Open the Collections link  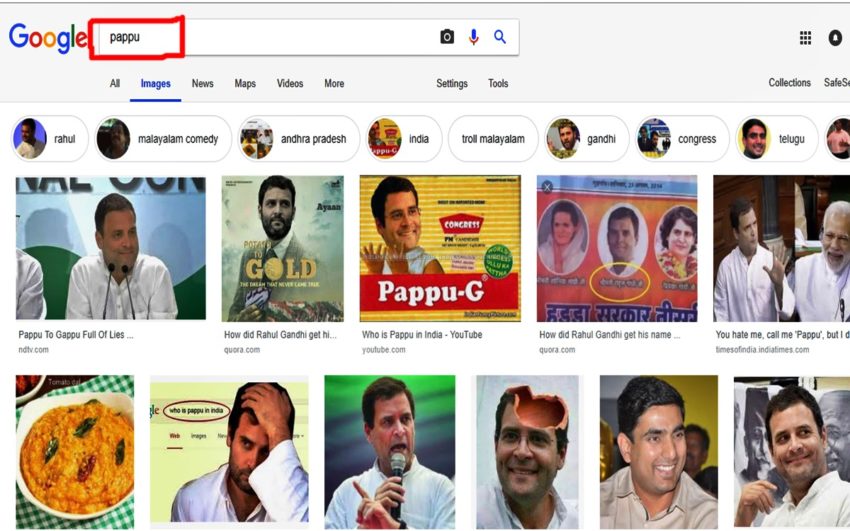click(x=789, y=83)
